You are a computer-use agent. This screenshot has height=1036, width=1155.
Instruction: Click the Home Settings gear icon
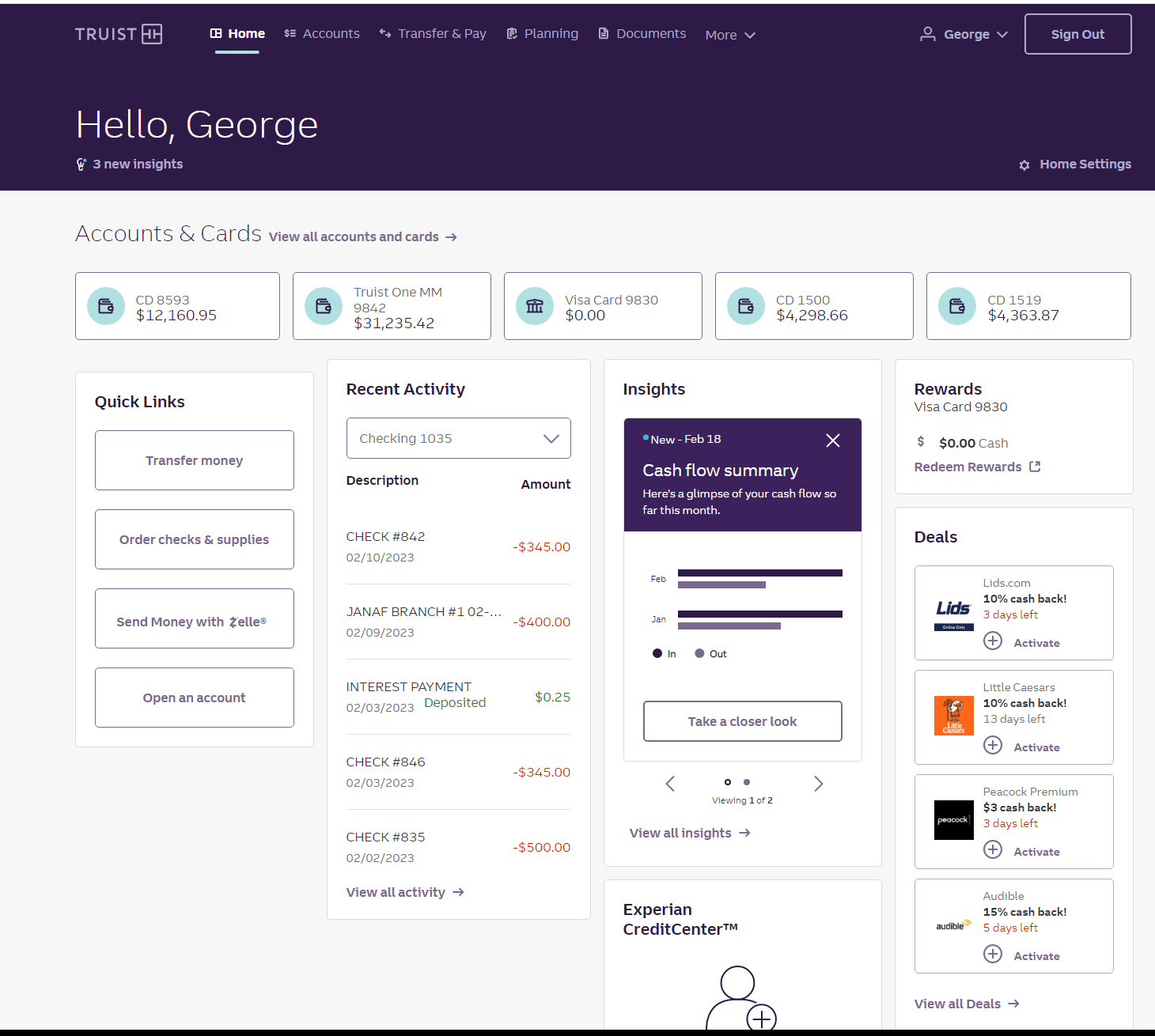(1024, 165)
